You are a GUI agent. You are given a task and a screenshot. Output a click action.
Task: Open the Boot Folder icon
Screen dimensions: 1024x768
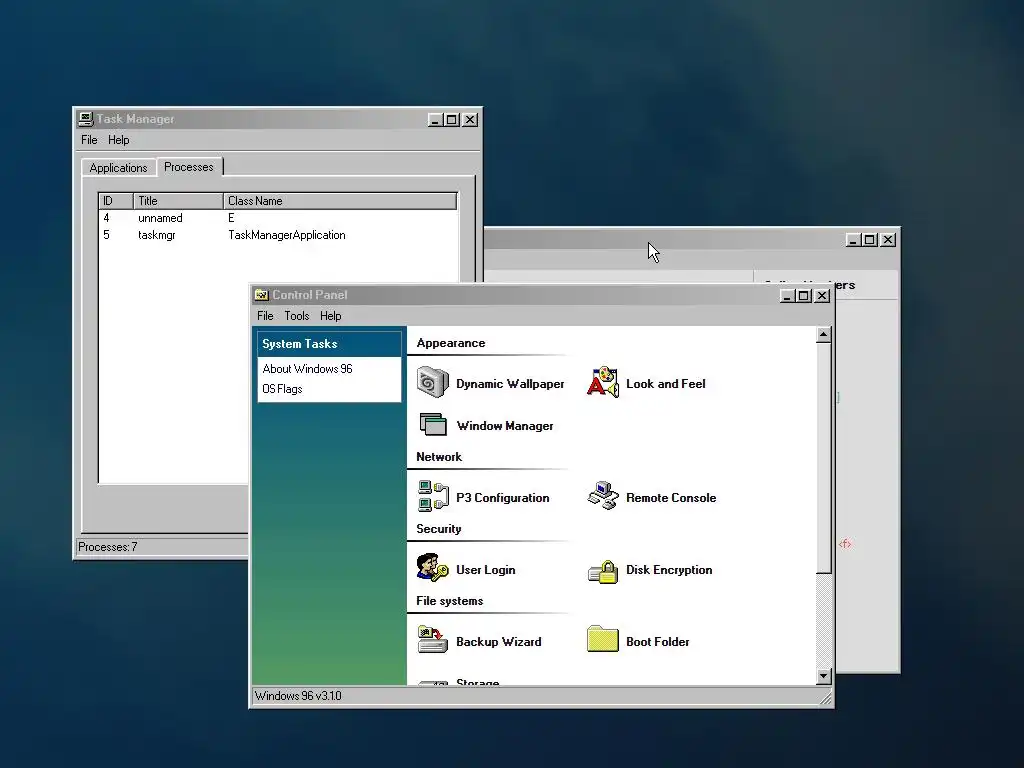(603, 639)
